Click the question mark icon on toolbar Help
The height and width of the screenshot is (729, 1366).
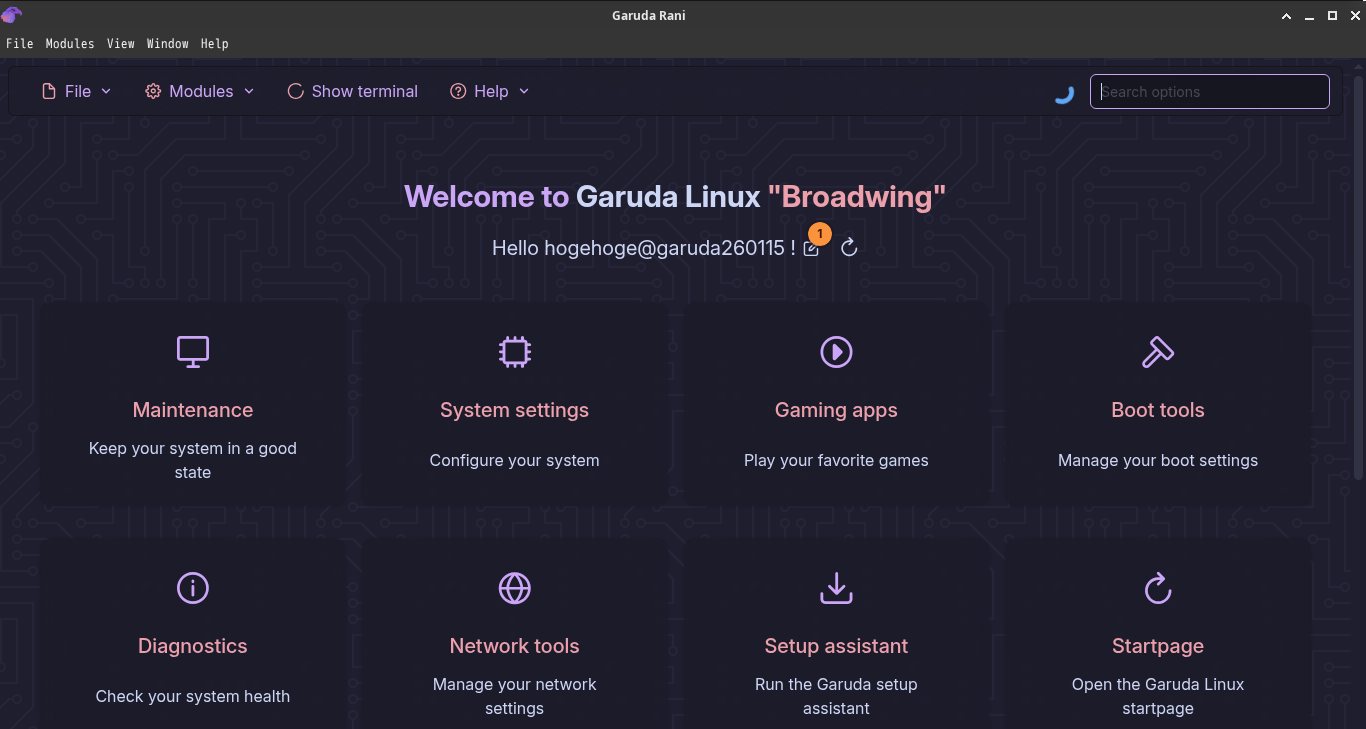pyautogui.click(x=458, y=91)
